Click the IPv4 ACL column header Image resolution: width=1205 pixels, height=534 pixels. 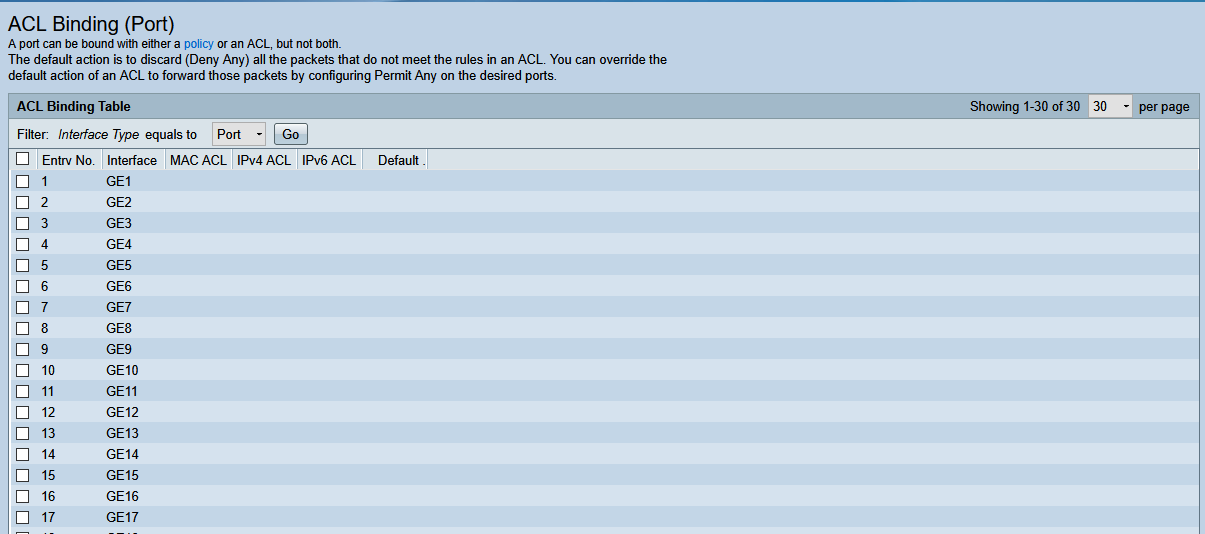264,160
